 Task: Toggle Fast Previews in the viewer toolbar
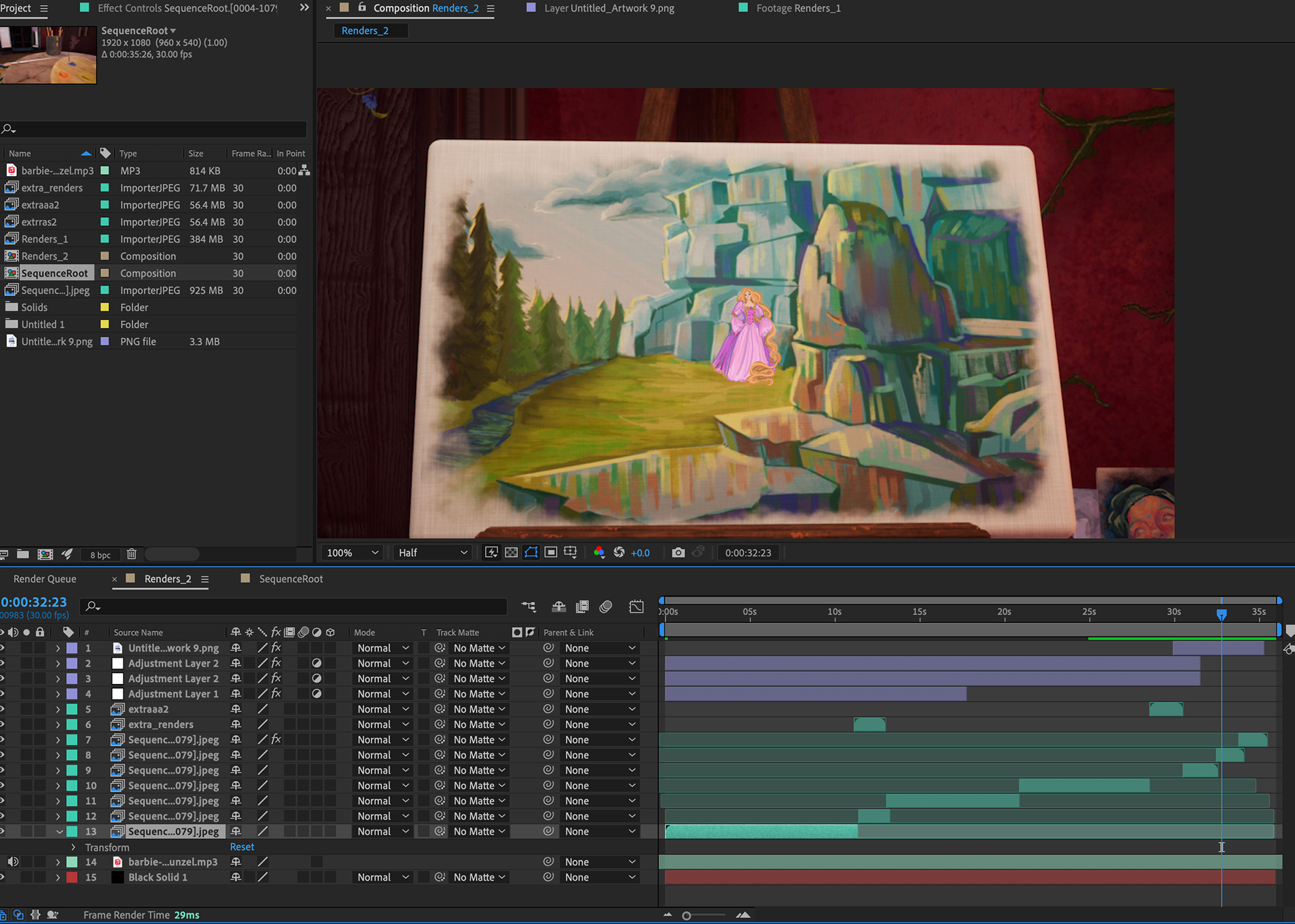coord(492,552)
